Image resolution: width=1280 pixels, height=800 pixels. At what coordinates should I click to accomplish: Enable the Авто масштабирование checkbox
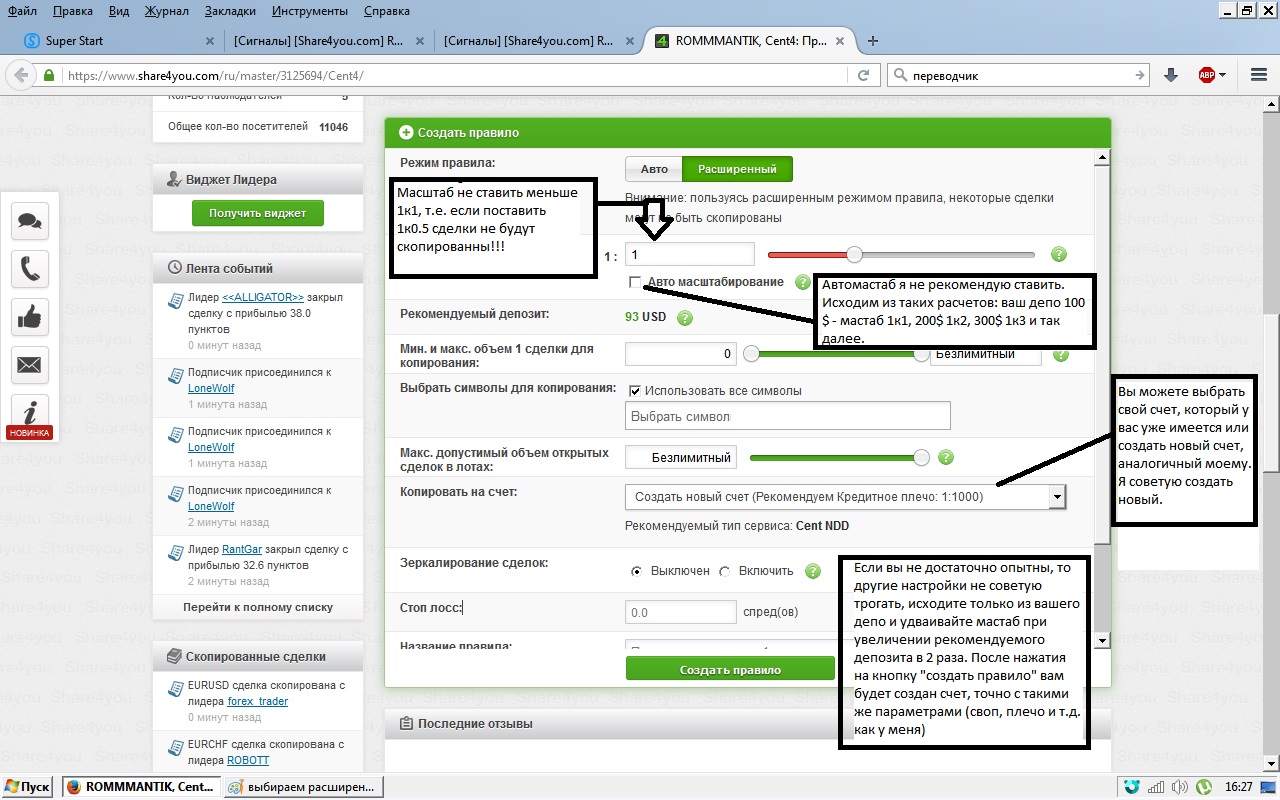635,282
